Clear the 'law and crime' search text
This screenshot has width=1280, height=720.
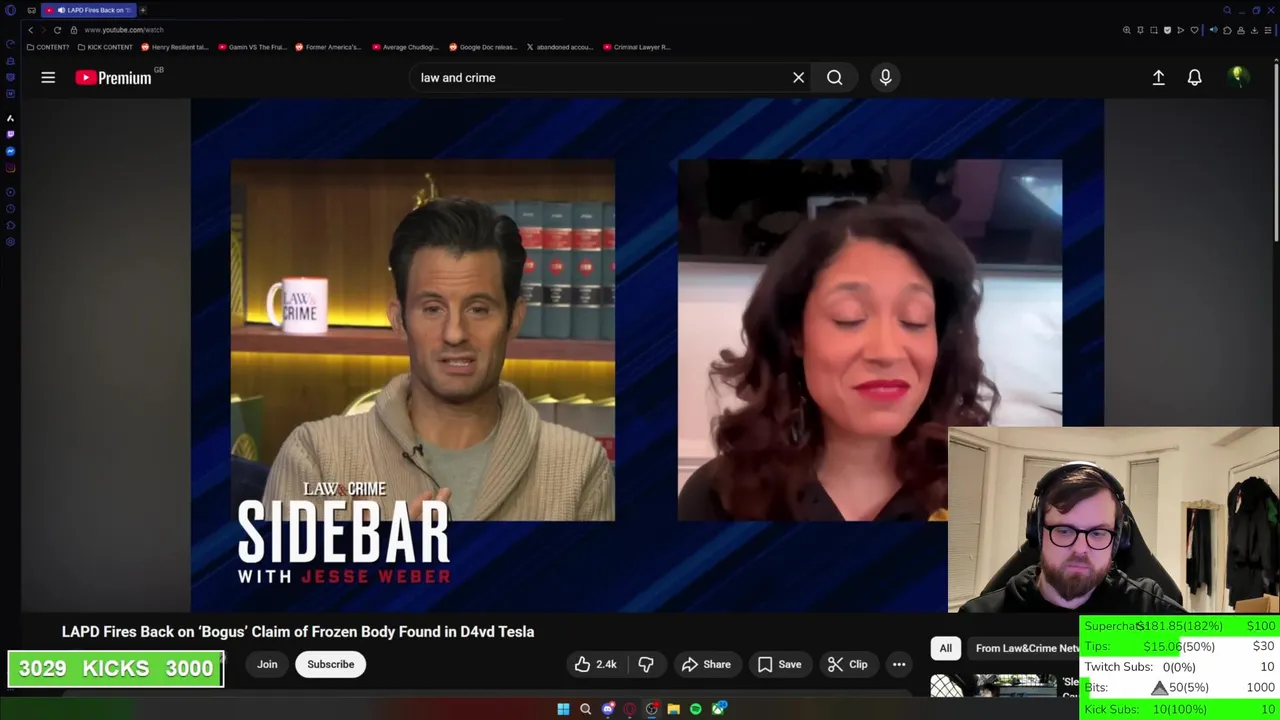pyautogui.click(x=798, y=77)
